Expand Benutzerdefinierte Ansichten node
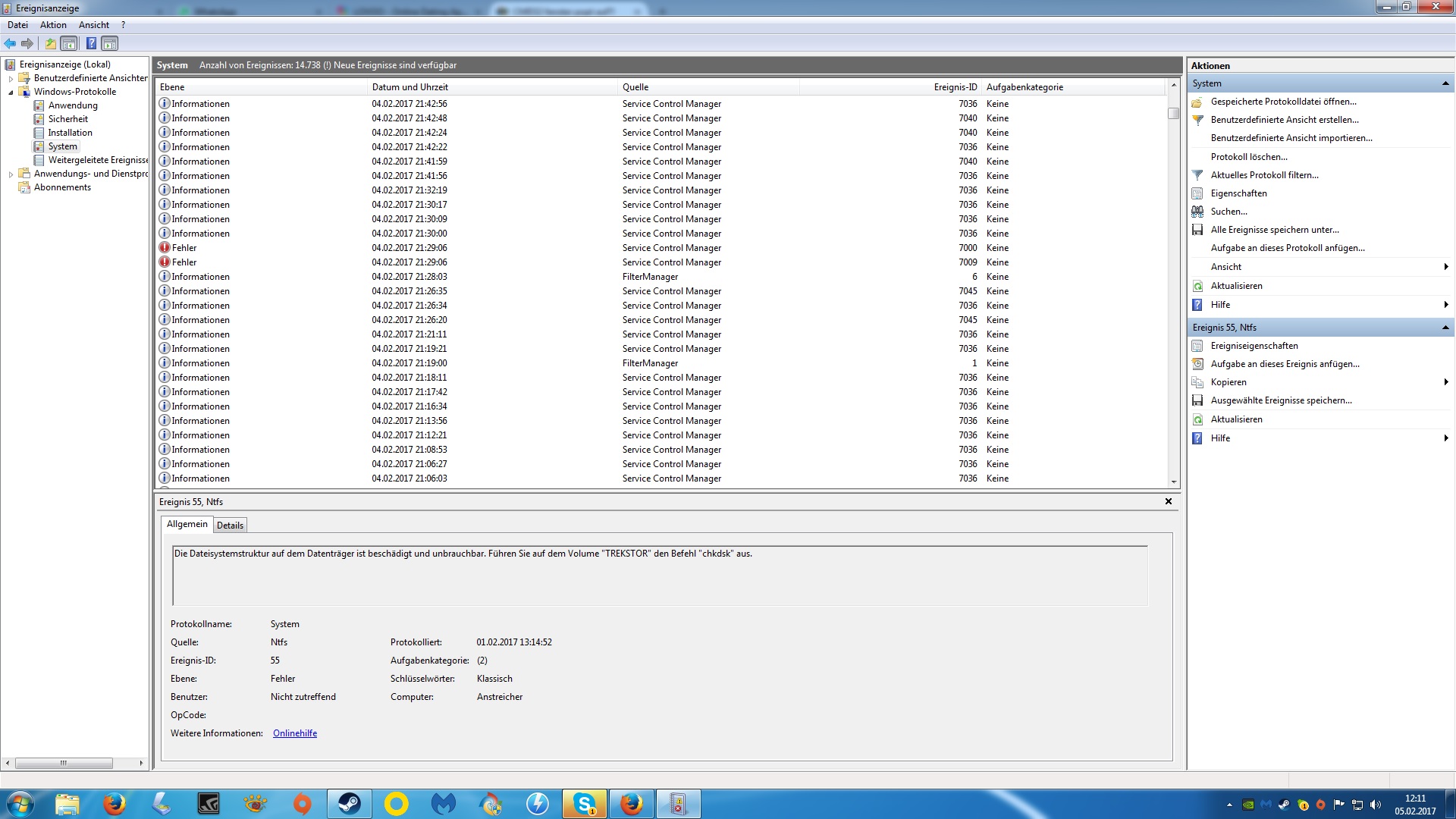Viewport: 1456px width, 819px height. pos(11,79)
